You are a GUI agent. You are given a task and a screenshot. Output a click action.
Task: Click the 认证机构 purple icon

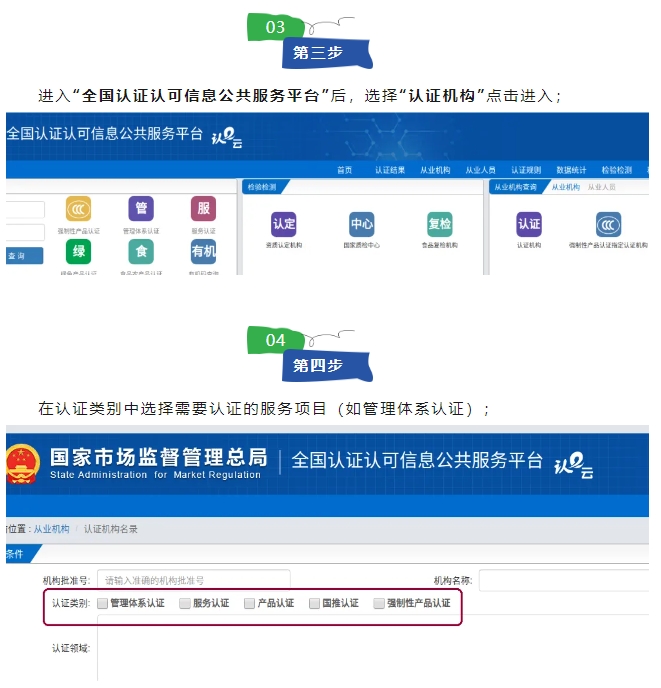528,224
